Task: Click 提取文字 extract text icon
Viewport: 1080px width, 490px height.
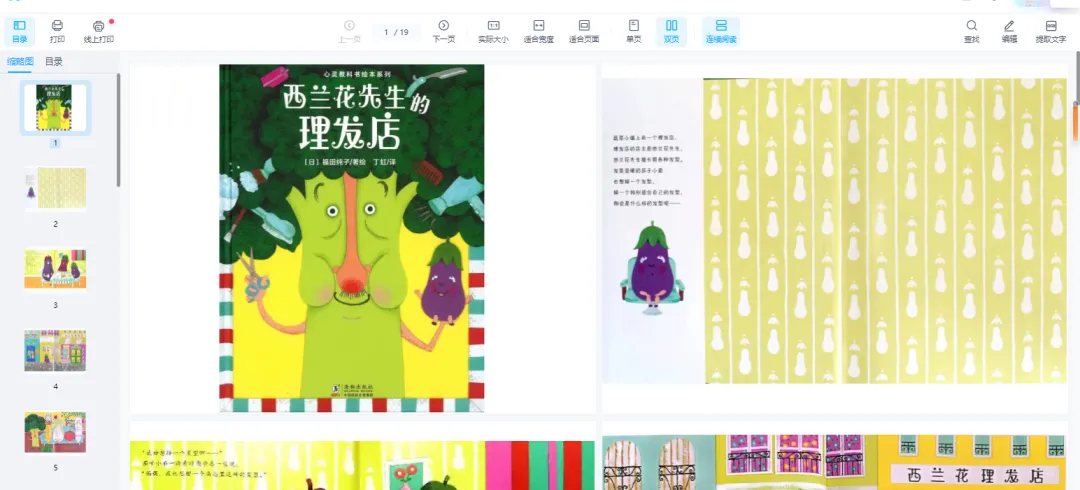Action: tap(1051, 32)
